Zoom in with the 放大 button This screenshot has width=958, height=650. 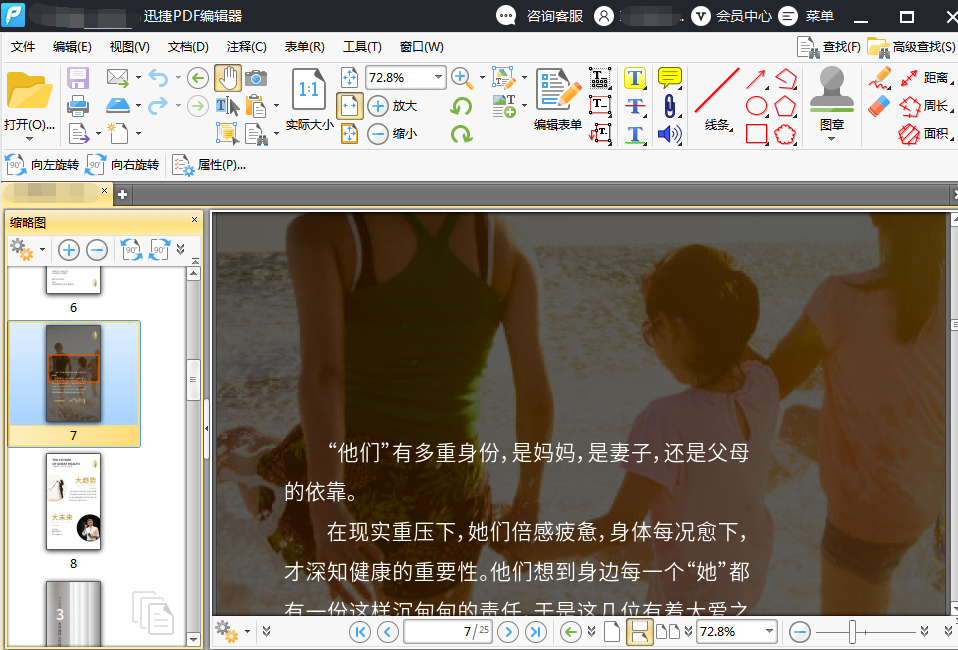(393, 106)
